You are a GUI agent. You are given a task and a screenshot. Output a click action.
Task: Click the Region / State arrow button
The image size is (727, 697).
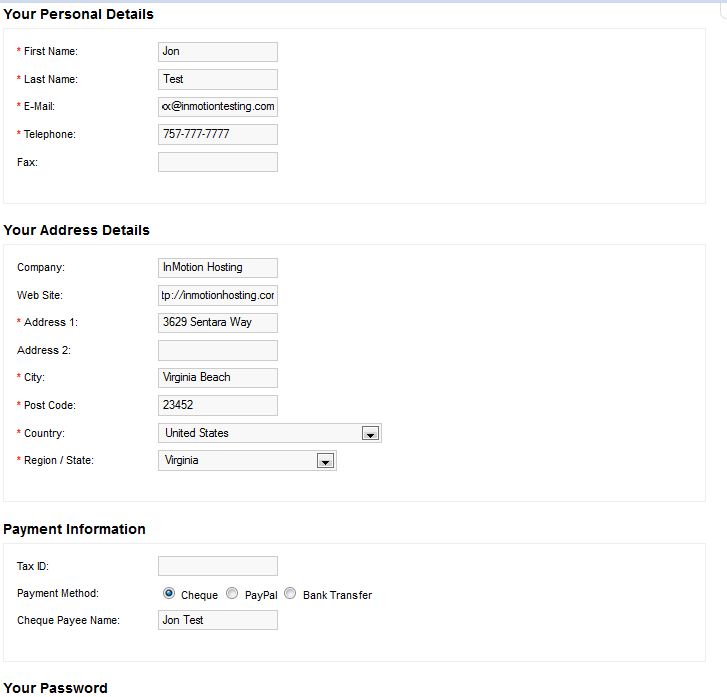pyautogui.click(x=324, y=461)
